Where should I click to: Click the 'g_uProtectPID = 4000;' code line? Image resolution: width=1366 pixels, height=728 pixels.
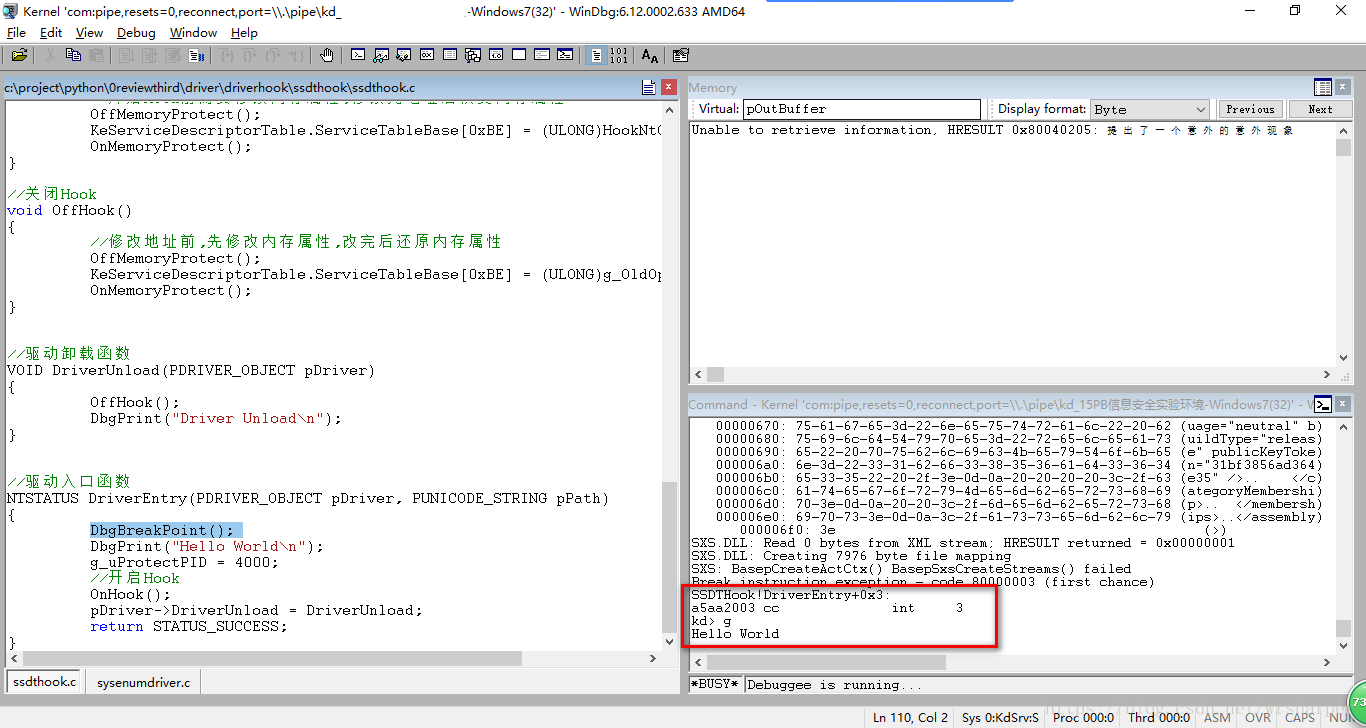pyautogui.click(x=184, y=562)
